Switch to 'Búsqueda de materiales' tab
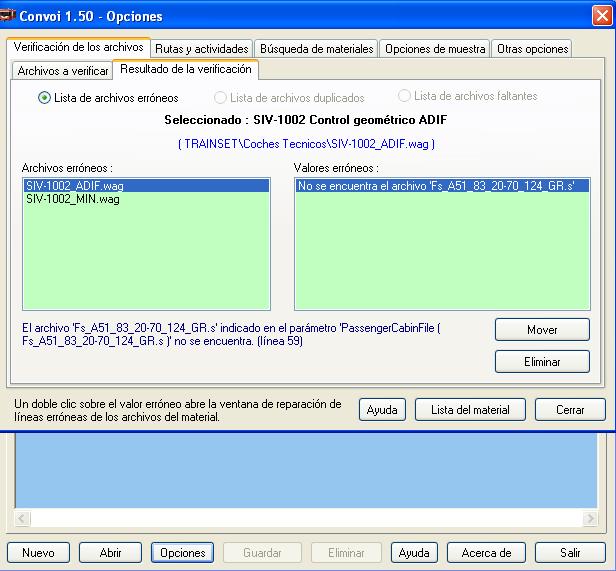The image size is (616, 571). click(316, 48)
